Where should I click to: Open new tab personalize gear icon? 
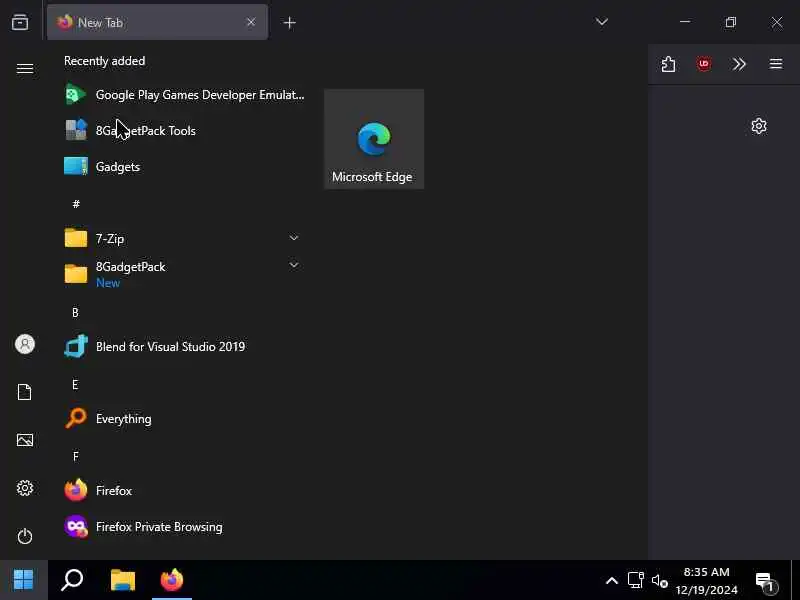pyautogui.click(x=759, y=126)
